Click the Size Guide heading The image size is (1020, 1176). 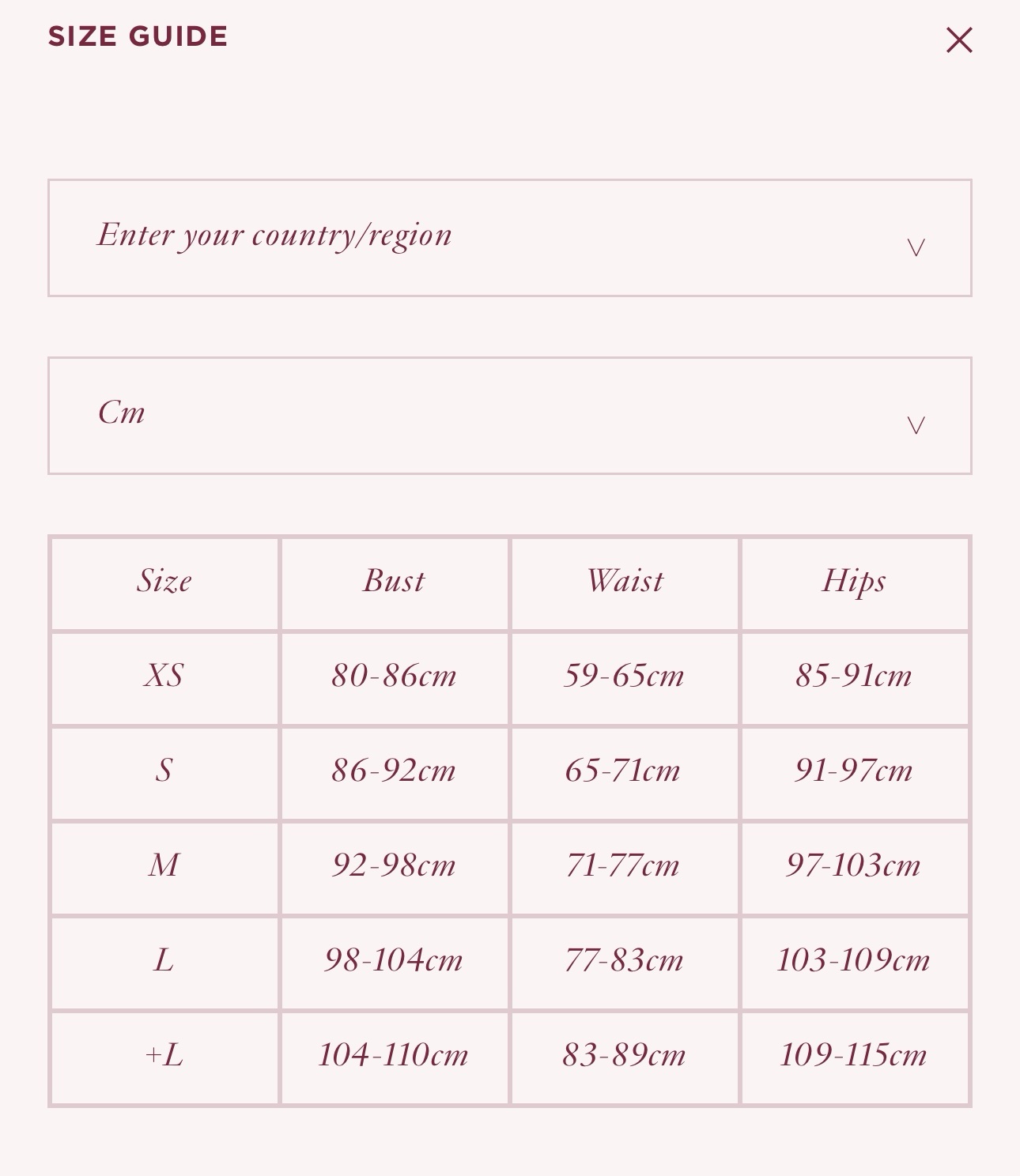pyautogui.click(x=138, y=36)
